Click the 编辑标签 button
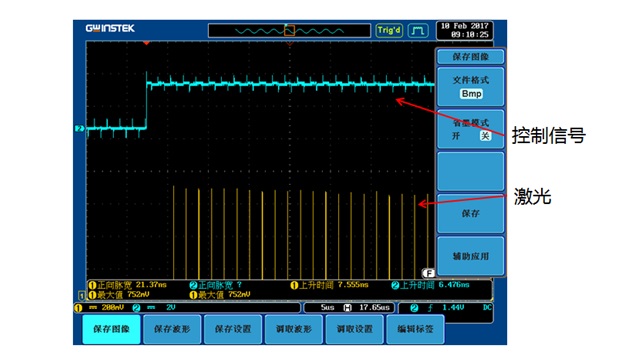This screenshot has height=361, width=621. click(415, 329)
